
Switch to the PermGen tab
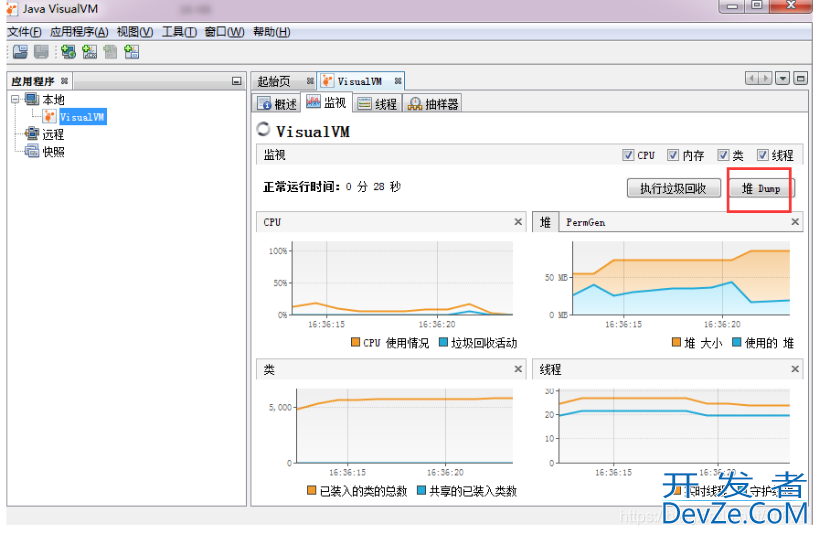coord(585,223)
